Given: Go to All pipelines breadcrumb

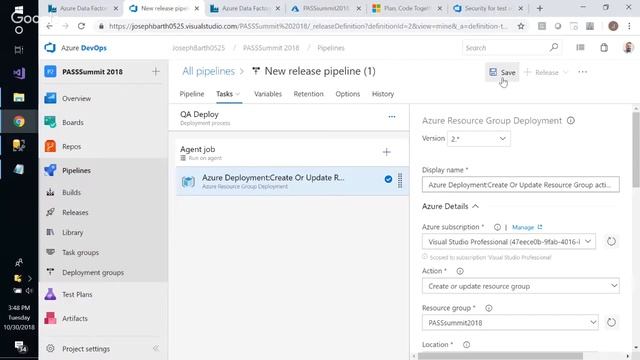Looking at the screenshot, I should pos(209,71).
